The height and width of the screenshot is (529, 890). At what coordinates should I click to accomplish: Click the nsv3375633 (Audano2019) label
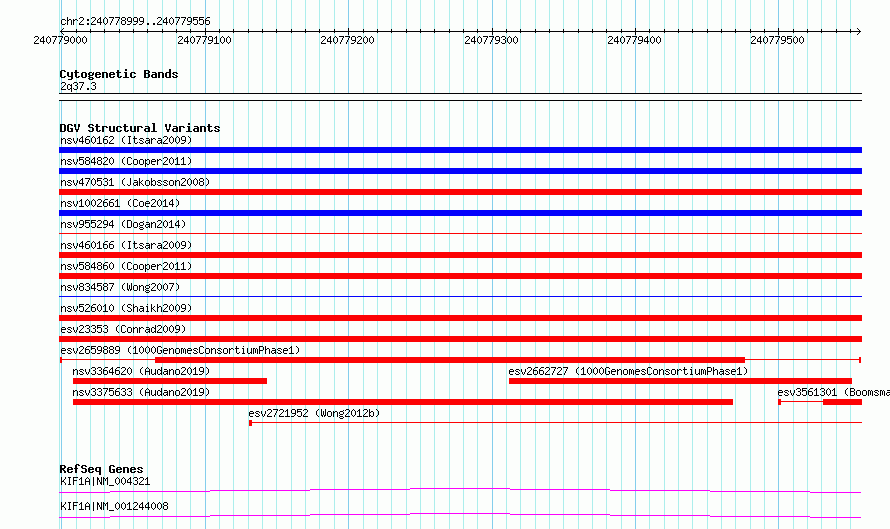(x=141, y=392)
